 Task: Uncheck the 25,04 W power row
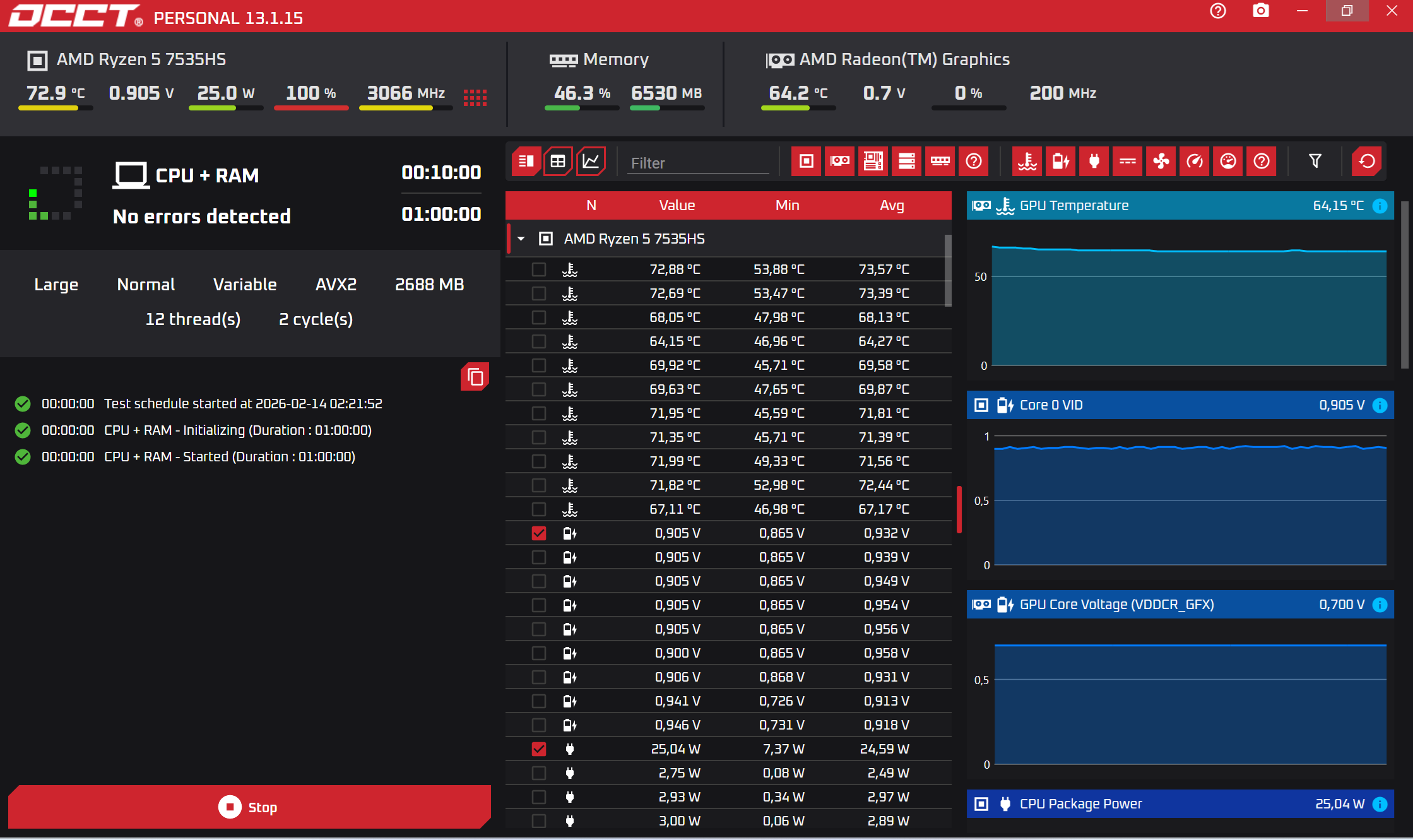(539, 749)
